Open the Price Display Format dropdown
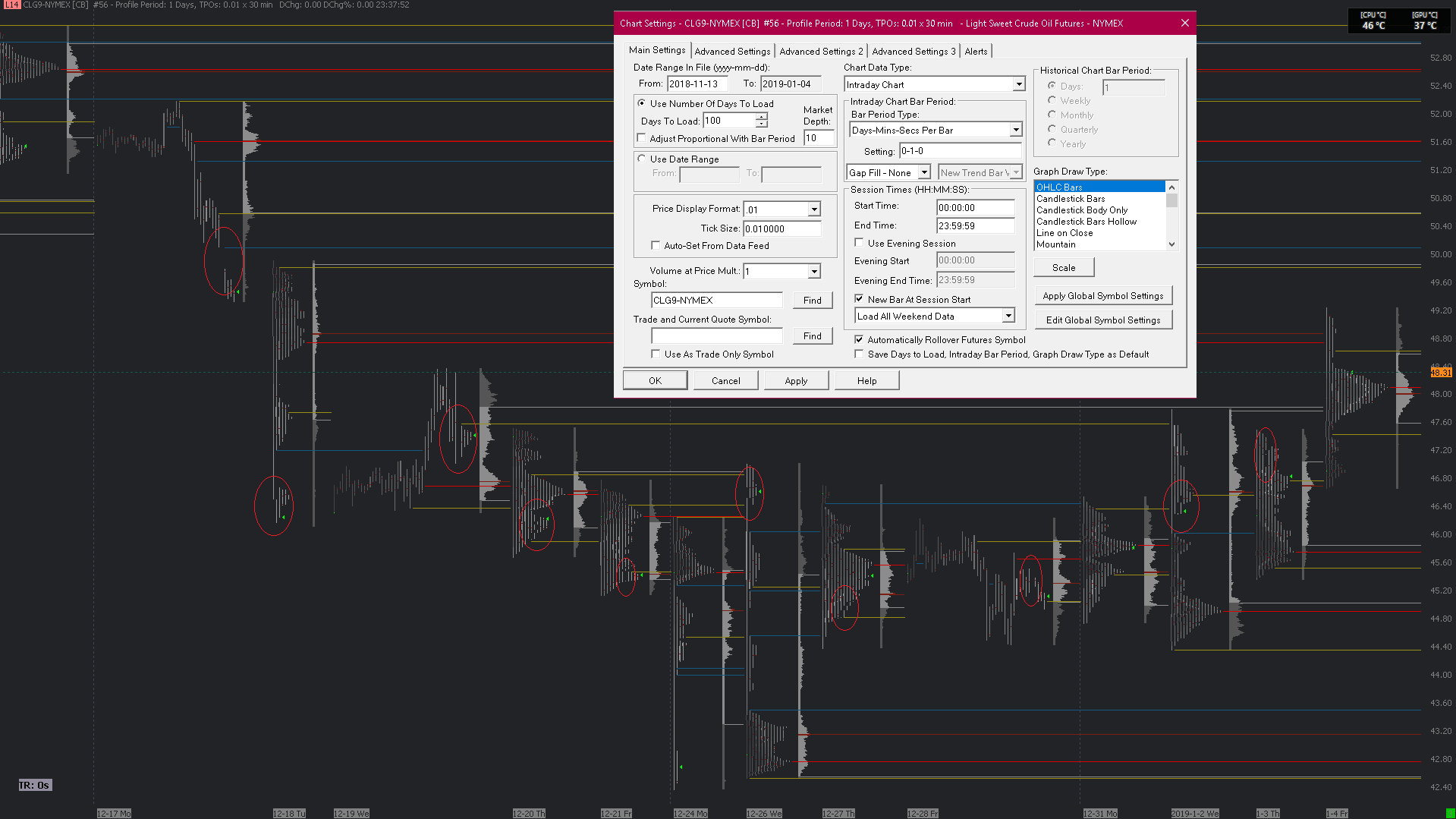Viewport: 1456px width, 819px height. (x=813, y=209)
